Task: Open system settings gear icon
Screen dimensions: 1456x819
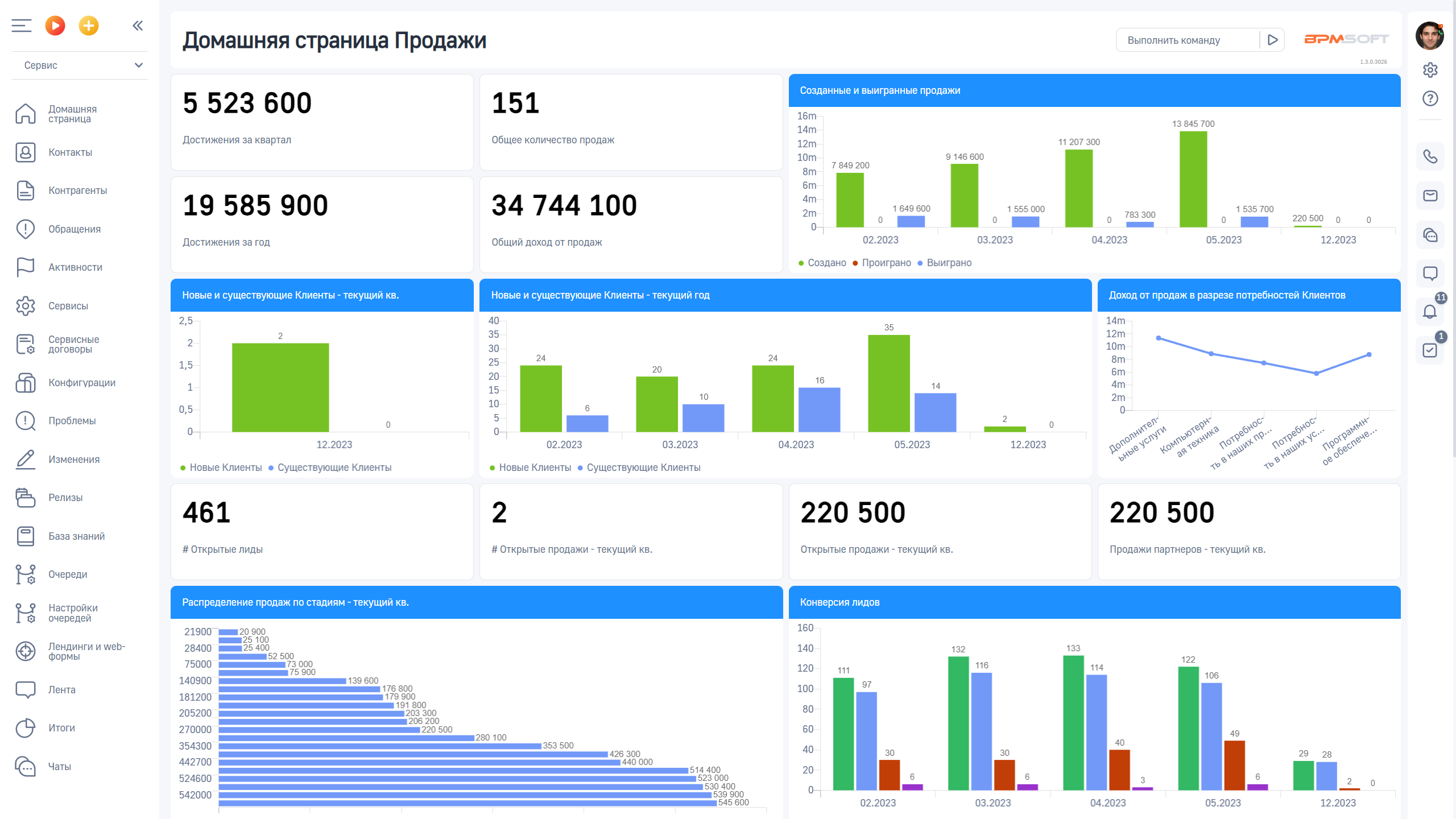Action: tap(1430, 70)
